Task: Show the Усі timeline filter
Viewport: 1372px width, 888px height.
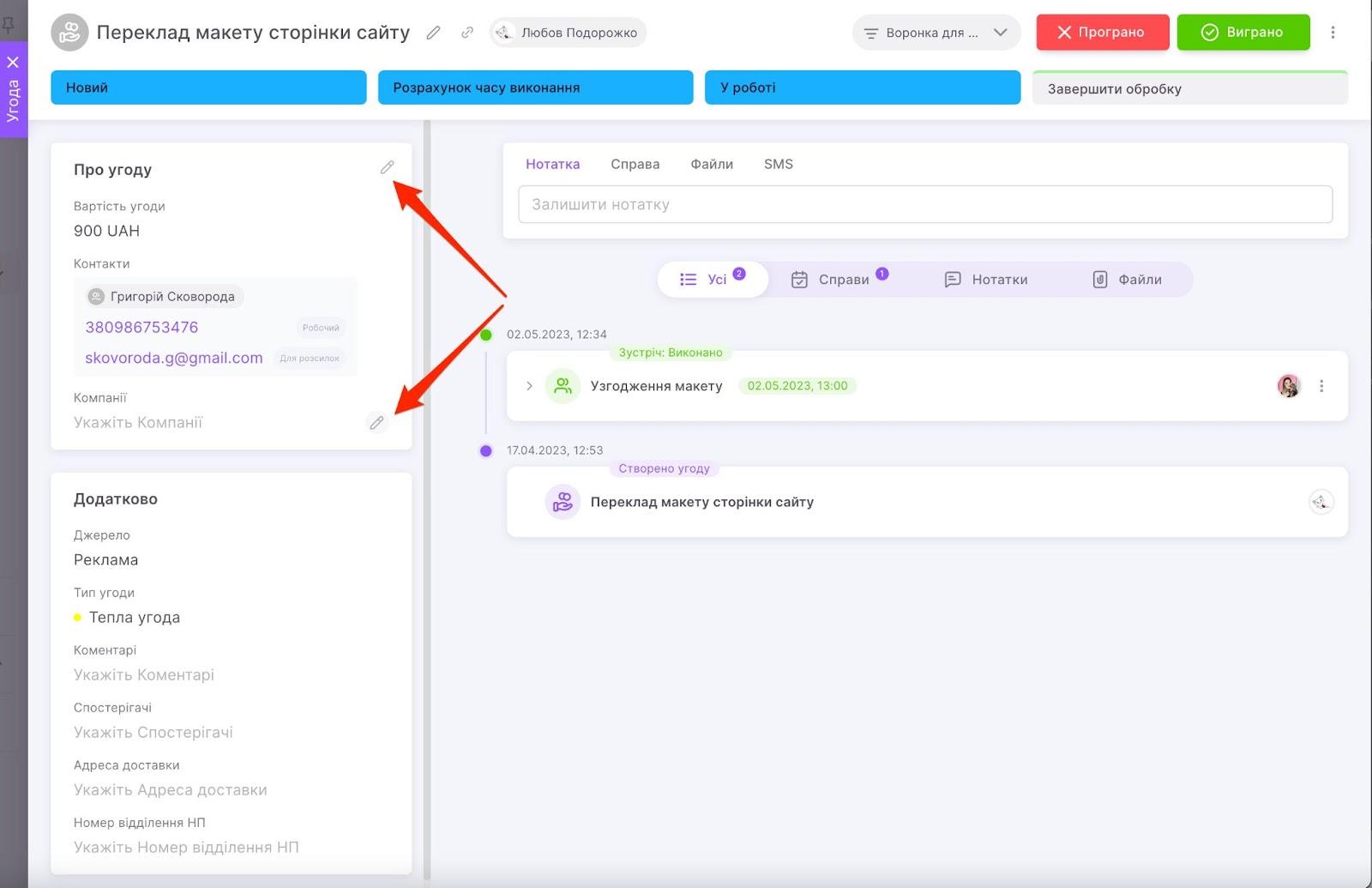Action: (713, 280)
